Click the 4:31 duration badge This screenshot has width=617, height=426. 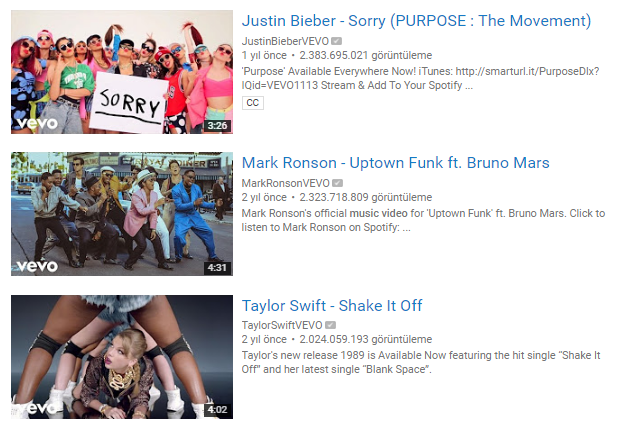click(x=217, y=268)
